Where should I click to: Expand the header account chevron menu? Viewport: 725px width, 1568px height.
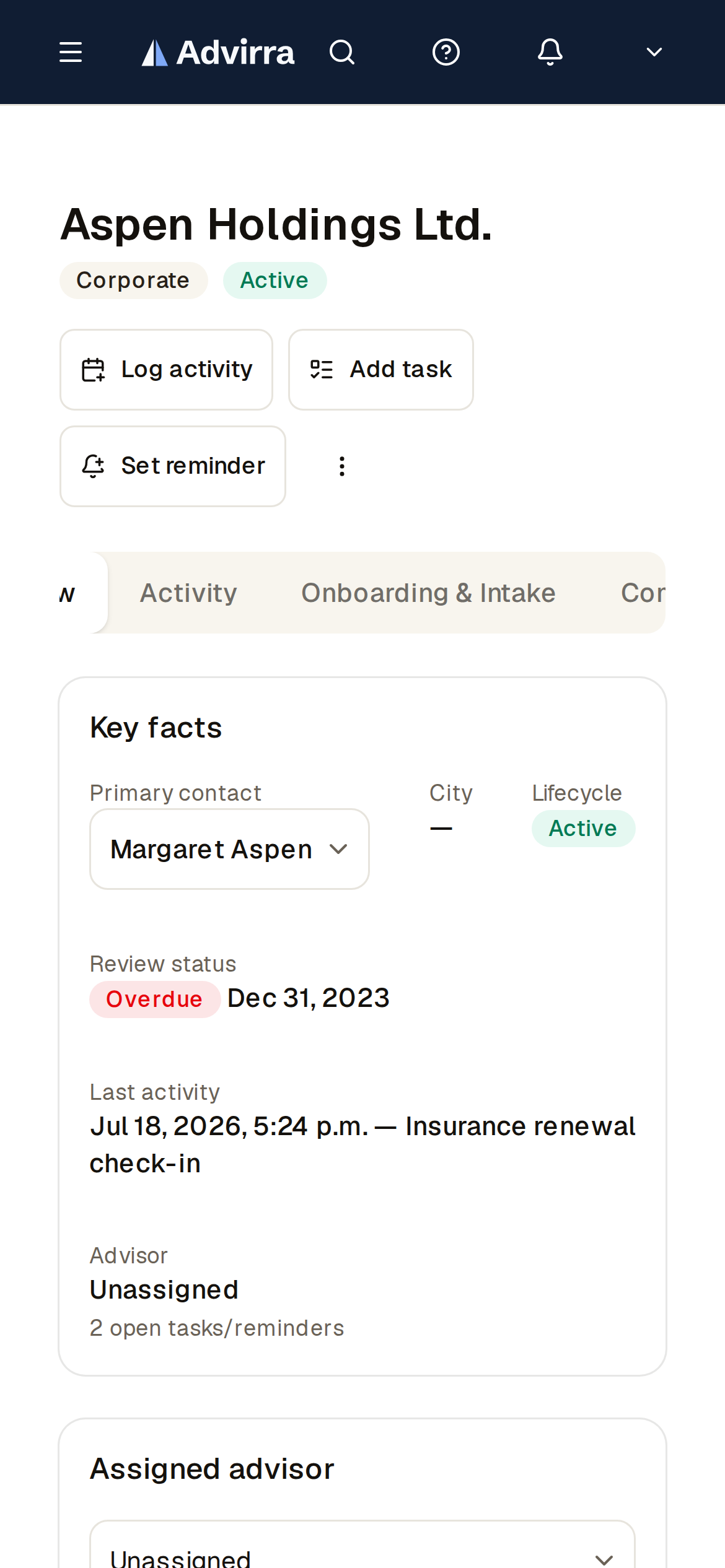click(654, 52)
